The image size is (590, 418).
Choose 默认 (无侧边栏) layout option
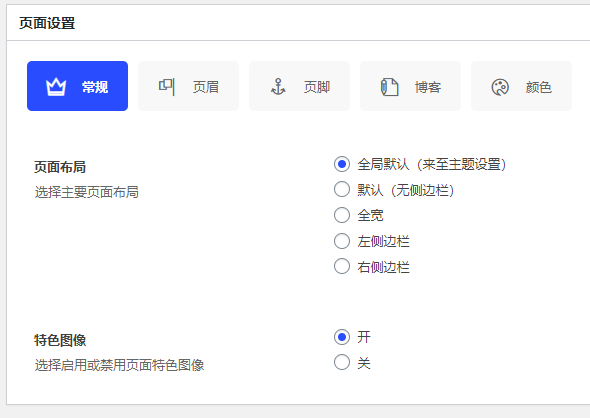click(342, 190)
